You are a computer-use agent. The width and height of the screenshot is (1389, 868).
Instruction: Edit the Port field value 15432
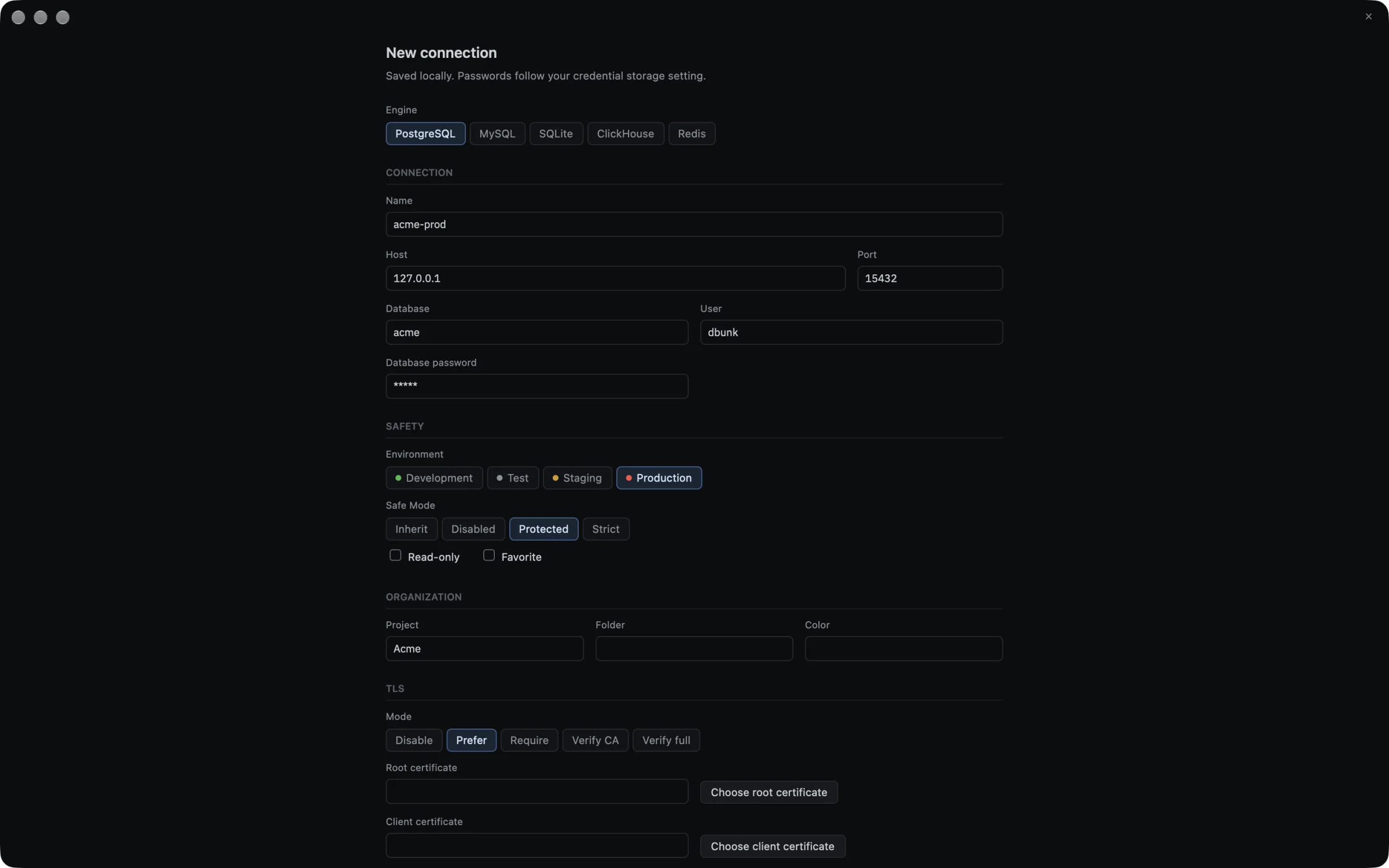click(929, 278)
